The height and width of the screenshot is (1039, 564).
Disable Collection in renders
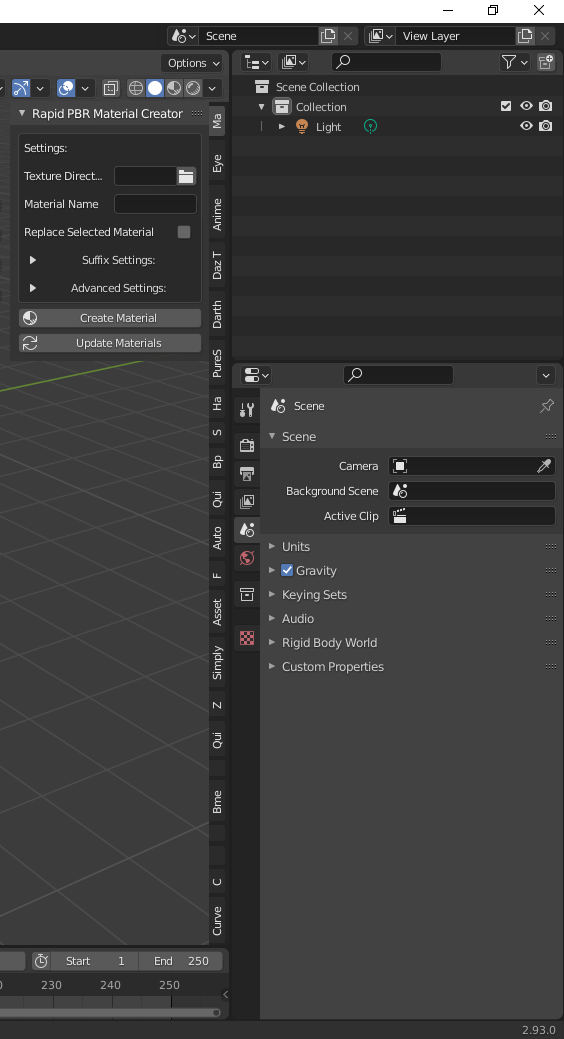pyautogui.click(x=545, y=106)
